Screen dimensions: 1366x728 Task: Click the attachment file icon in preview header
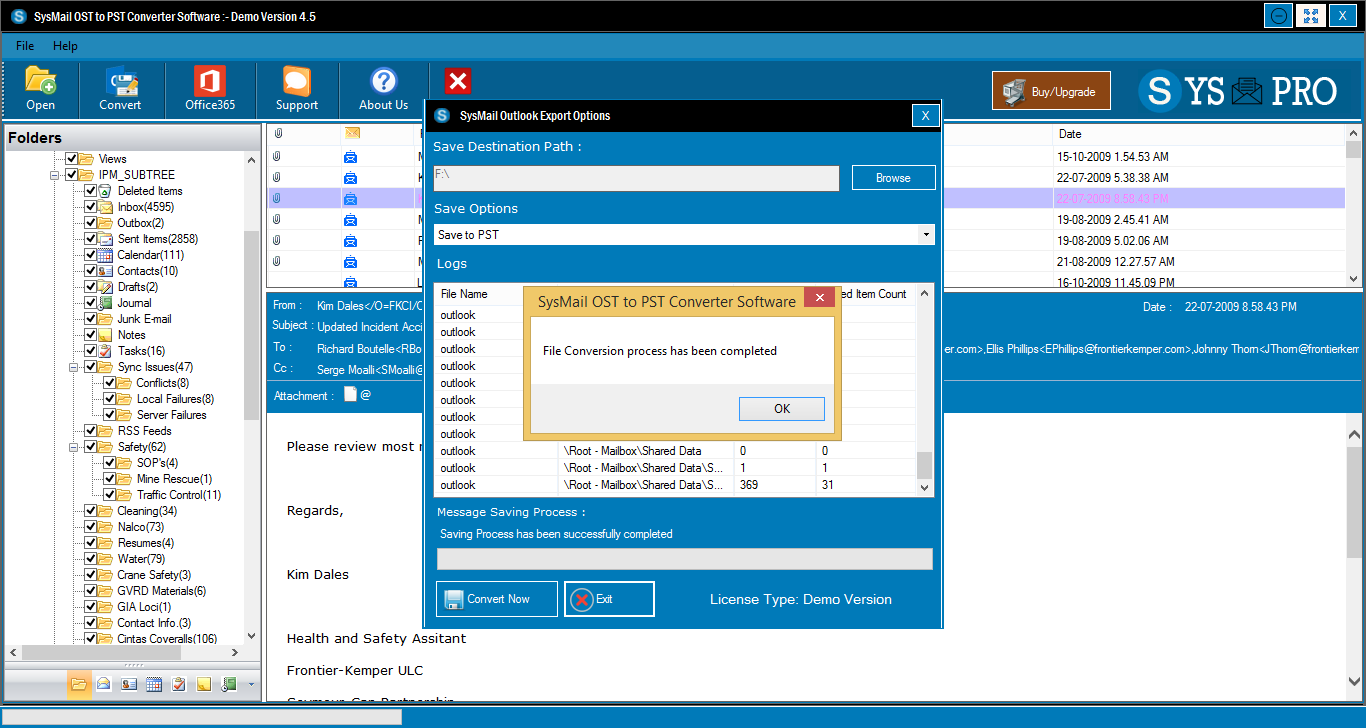point(350,395)
